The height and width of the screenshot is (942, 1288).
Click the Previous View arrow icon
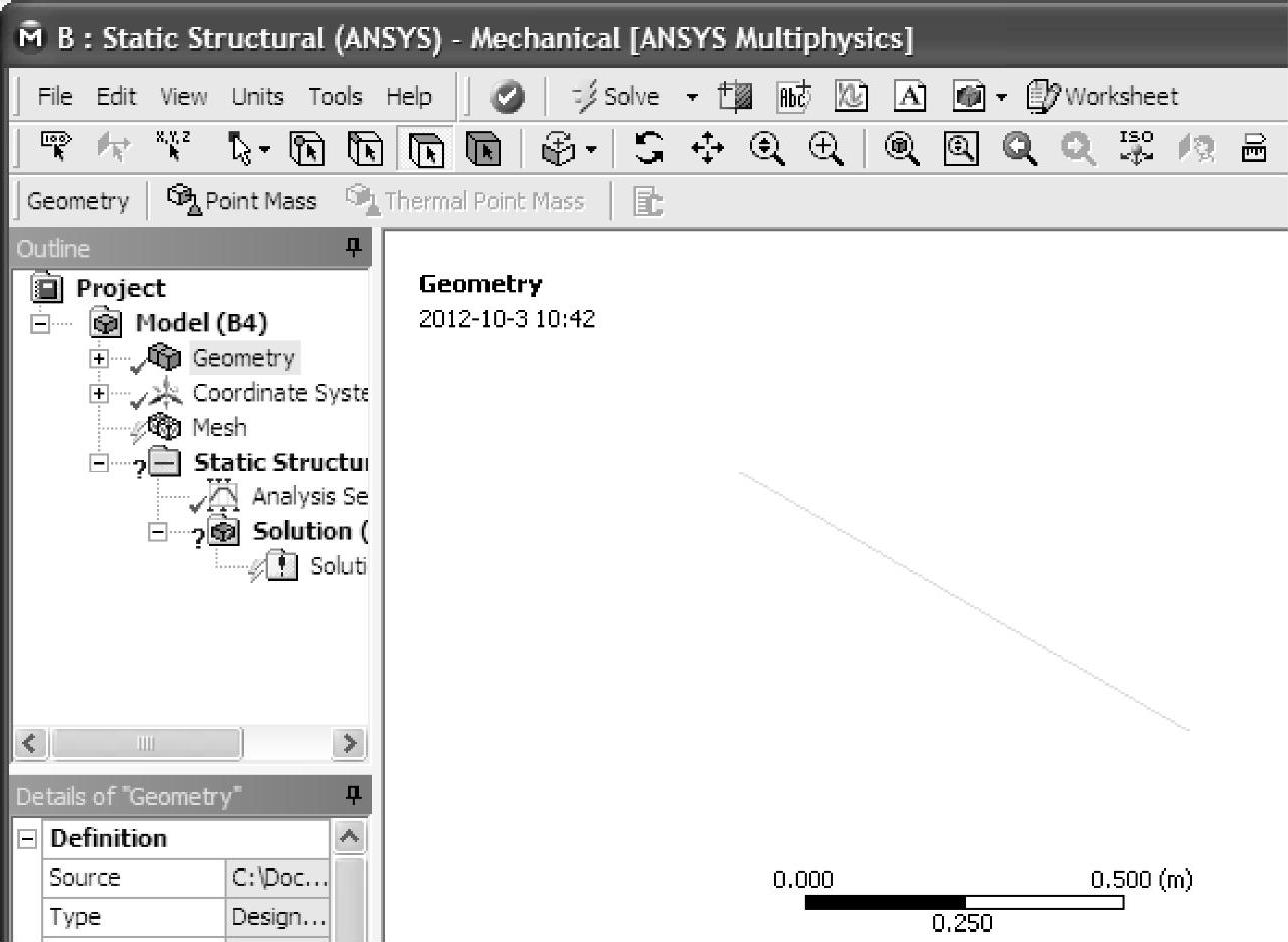pyautogui.click(x=1019, y=149)
